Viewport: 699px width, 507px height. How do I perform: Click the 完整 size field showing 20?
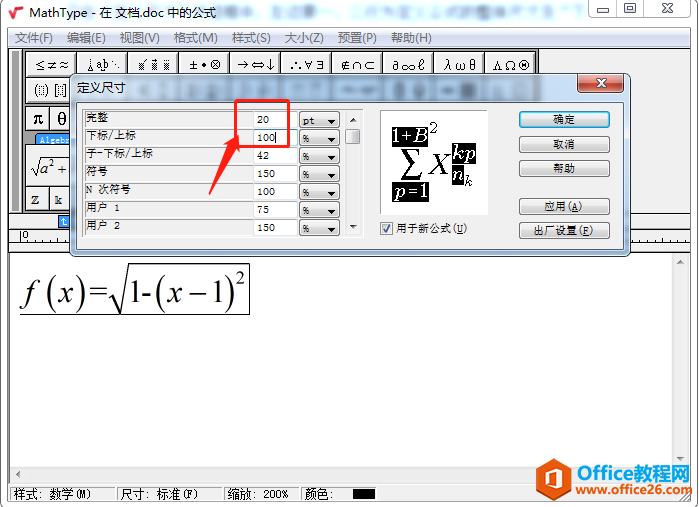275,120
